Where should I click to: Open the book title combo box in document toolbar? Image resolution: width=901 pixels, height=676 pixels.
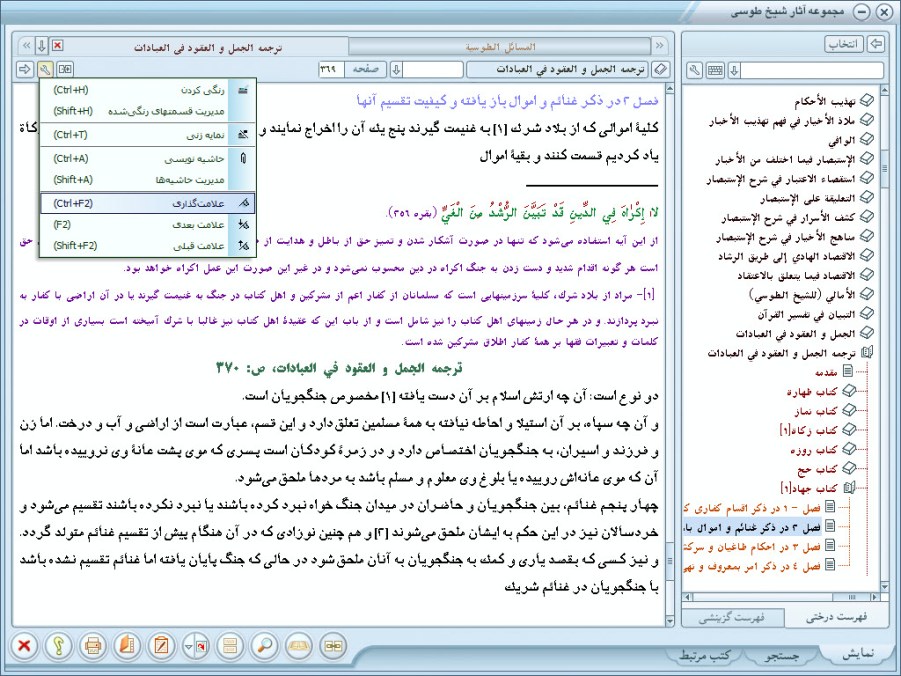[x=557, y=70]
